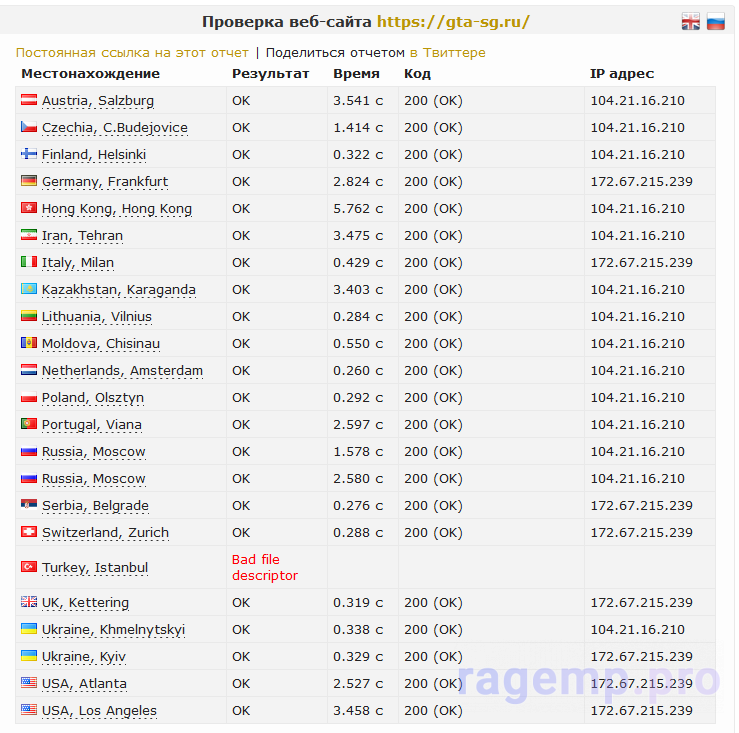Click the "Местонахождение" column header
Viewport: 739px width, 733px height.
(x=90, y=74)
